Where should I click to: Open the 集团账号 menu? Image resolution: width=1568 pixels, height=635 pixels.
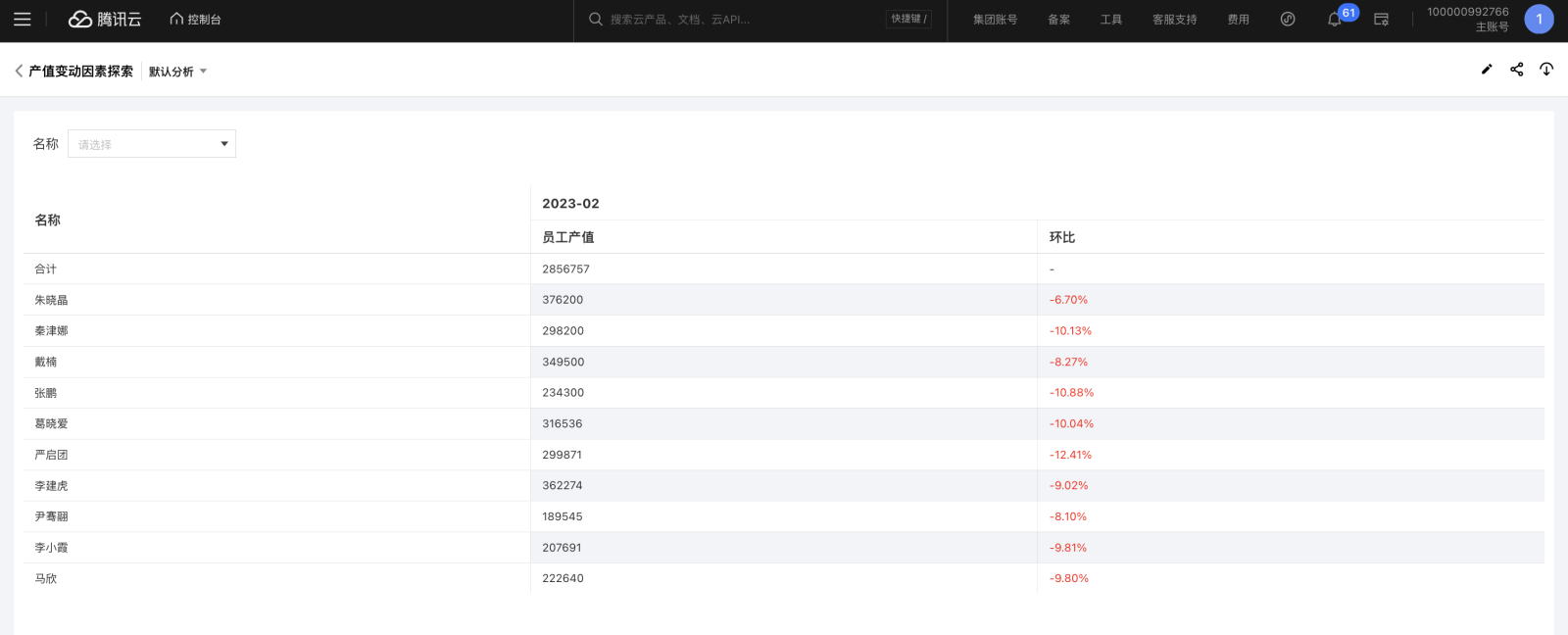(995, 20)
